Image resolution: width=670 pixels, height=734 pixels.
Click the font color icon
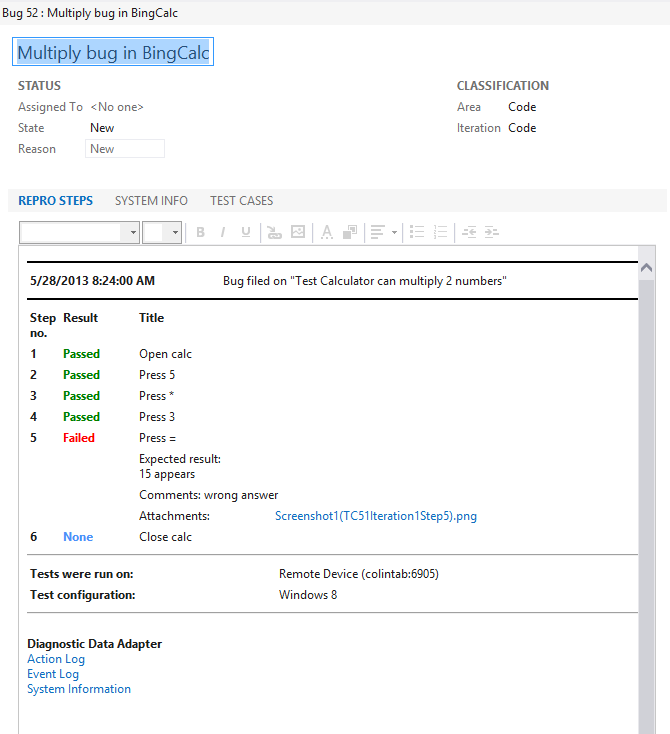(327, 232)
